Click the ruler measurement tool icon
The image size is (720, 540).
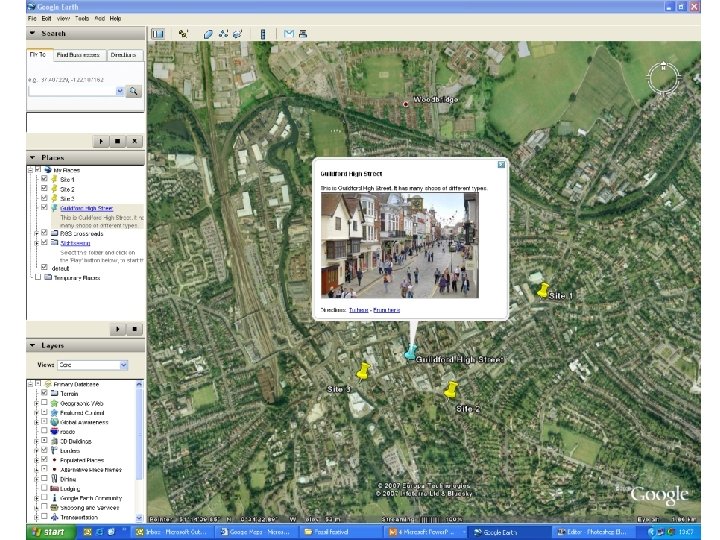tap(264, 33)
